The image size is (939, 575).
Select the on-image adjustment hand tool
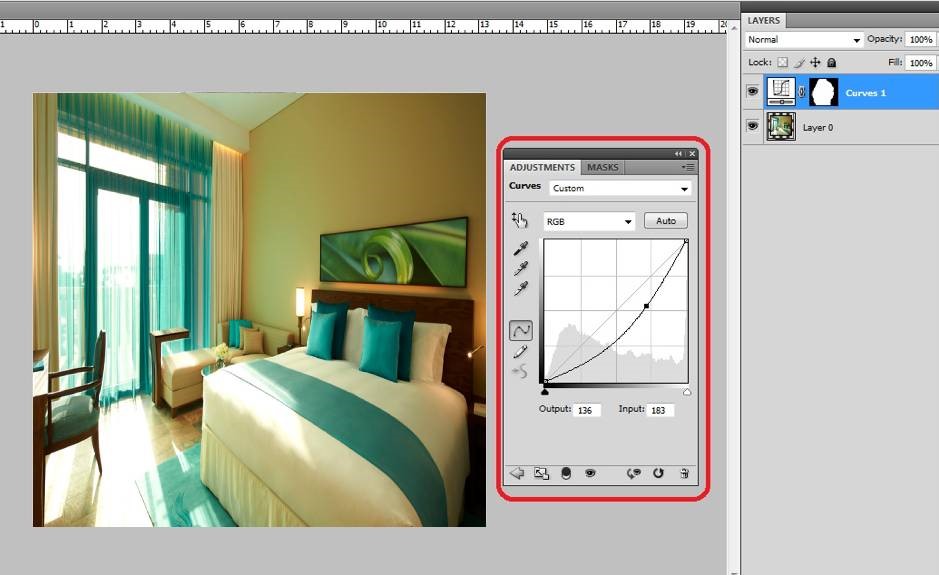click(x=519, y=220)
